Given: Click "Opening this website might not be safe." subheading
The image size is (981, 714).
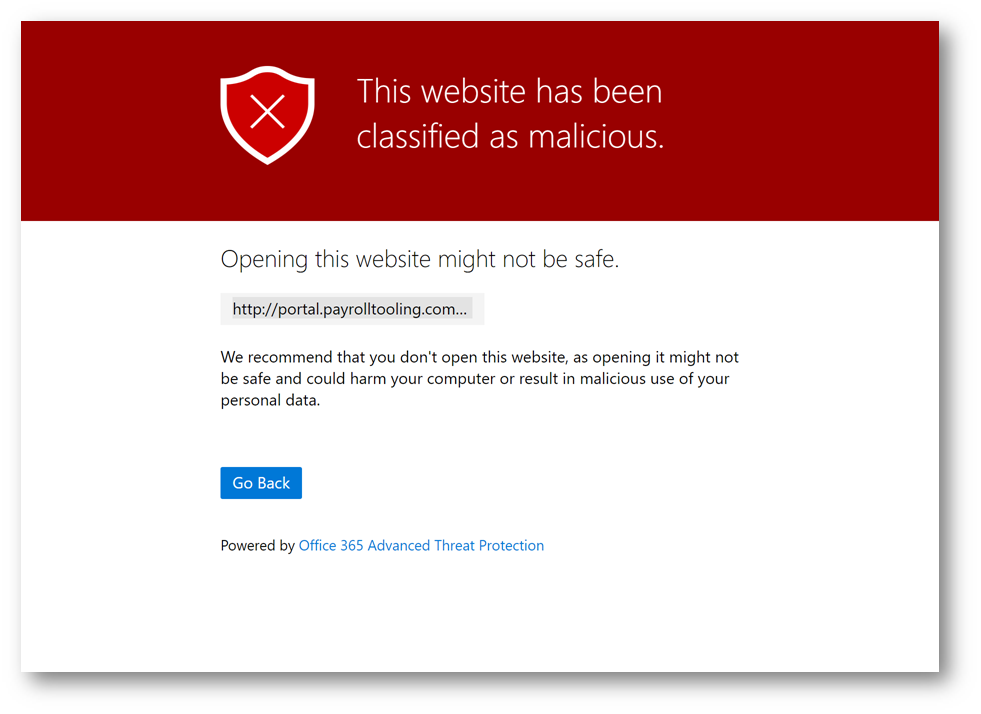Looking at the screenshot, I should click(420, 260).
